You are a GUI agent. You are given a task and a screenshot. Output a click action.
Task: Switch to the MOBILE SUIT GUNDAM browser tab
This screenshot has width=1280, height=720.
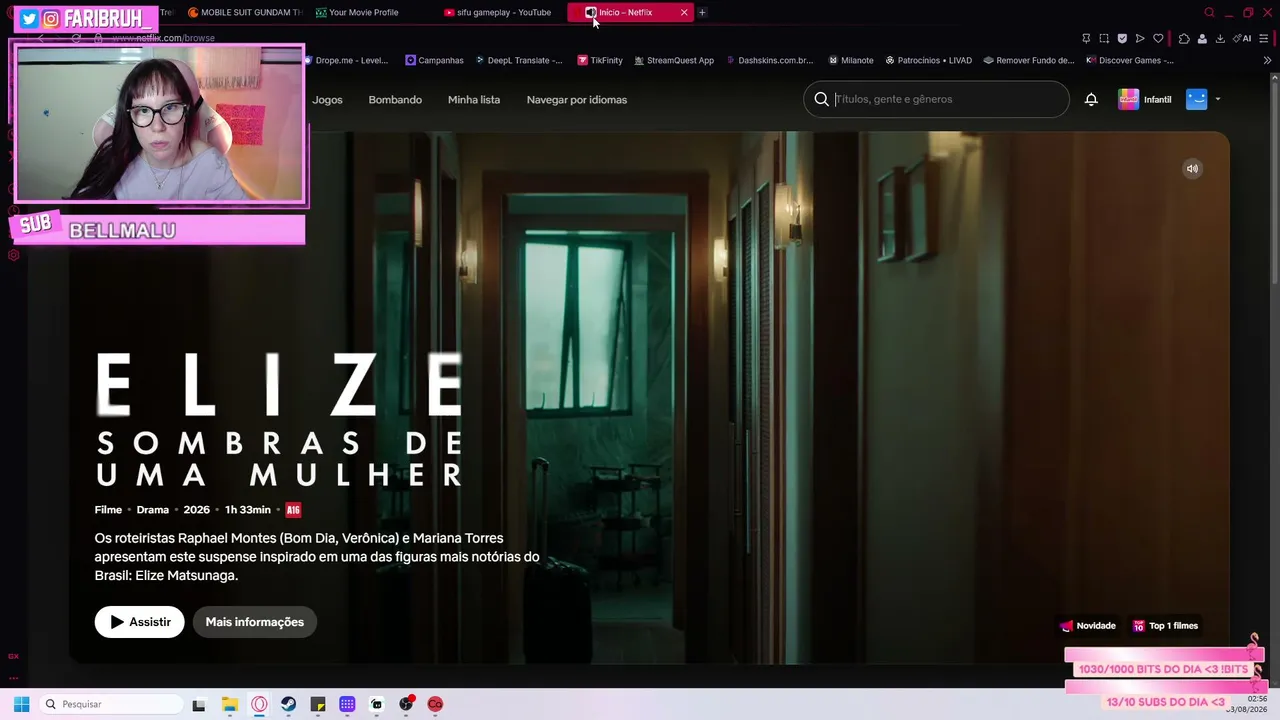(x=245, y=12)
